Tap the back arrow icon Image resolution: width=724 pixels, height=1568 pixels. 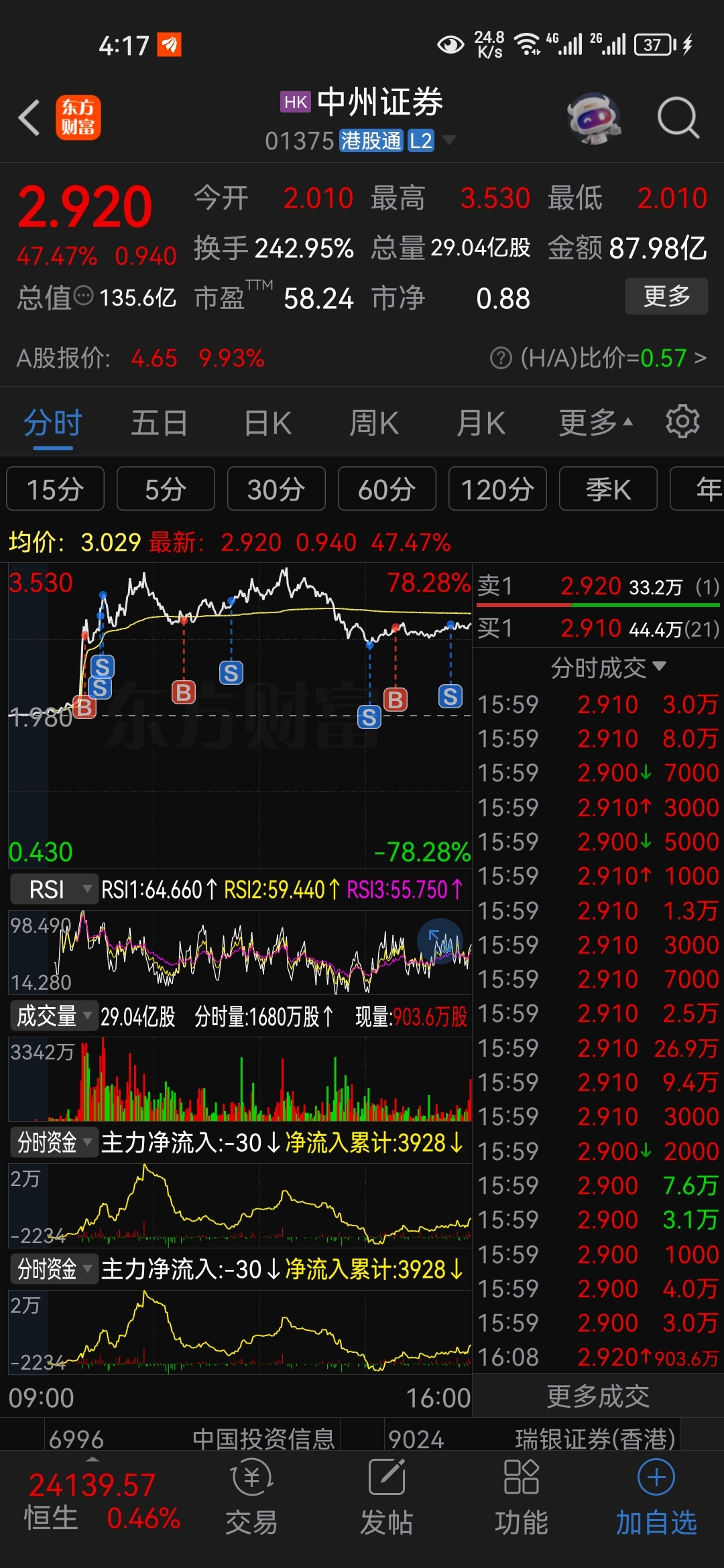29,118
